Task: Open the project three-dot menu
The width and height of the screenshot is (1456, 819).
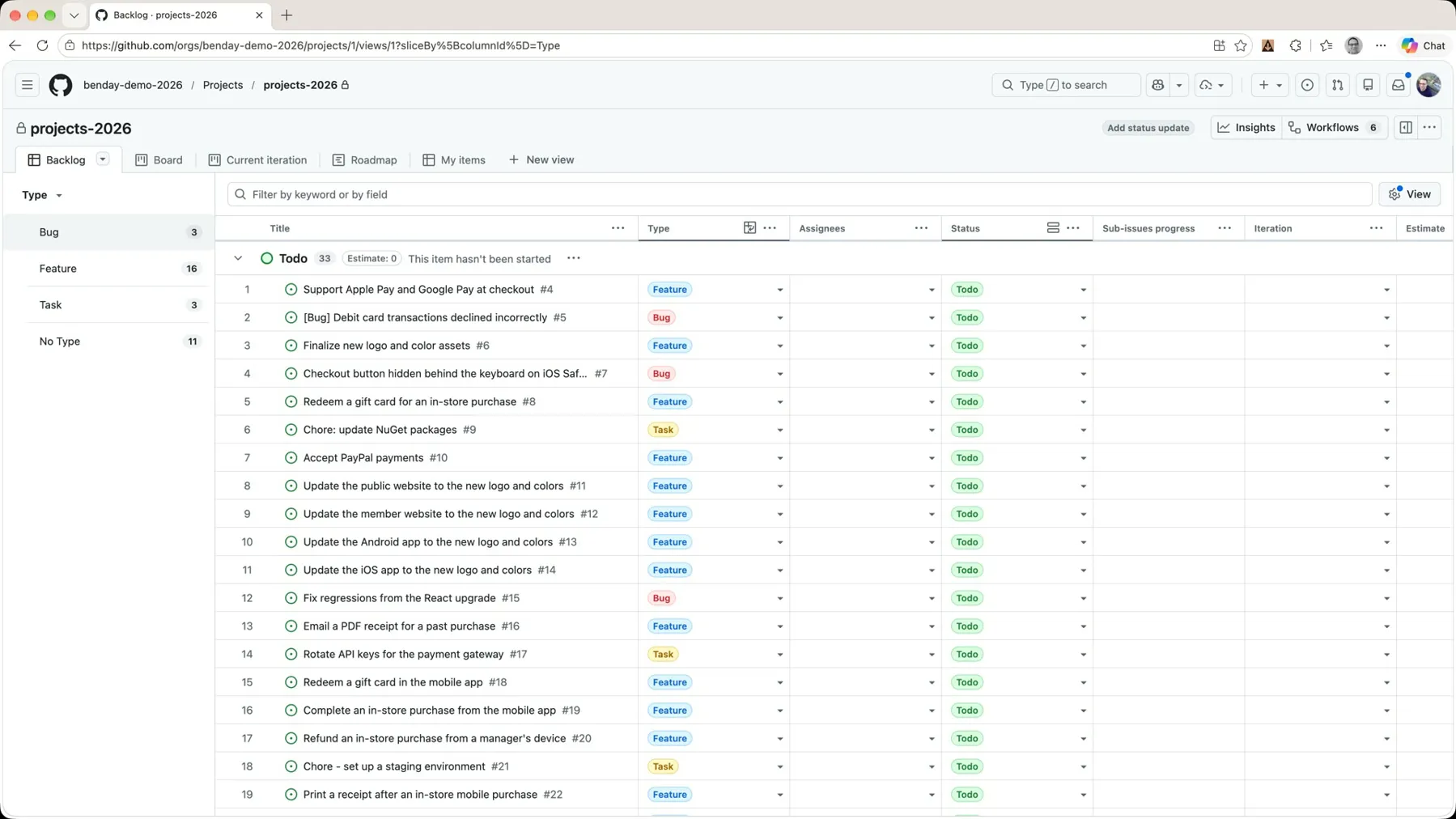Action: (1429, 127)
